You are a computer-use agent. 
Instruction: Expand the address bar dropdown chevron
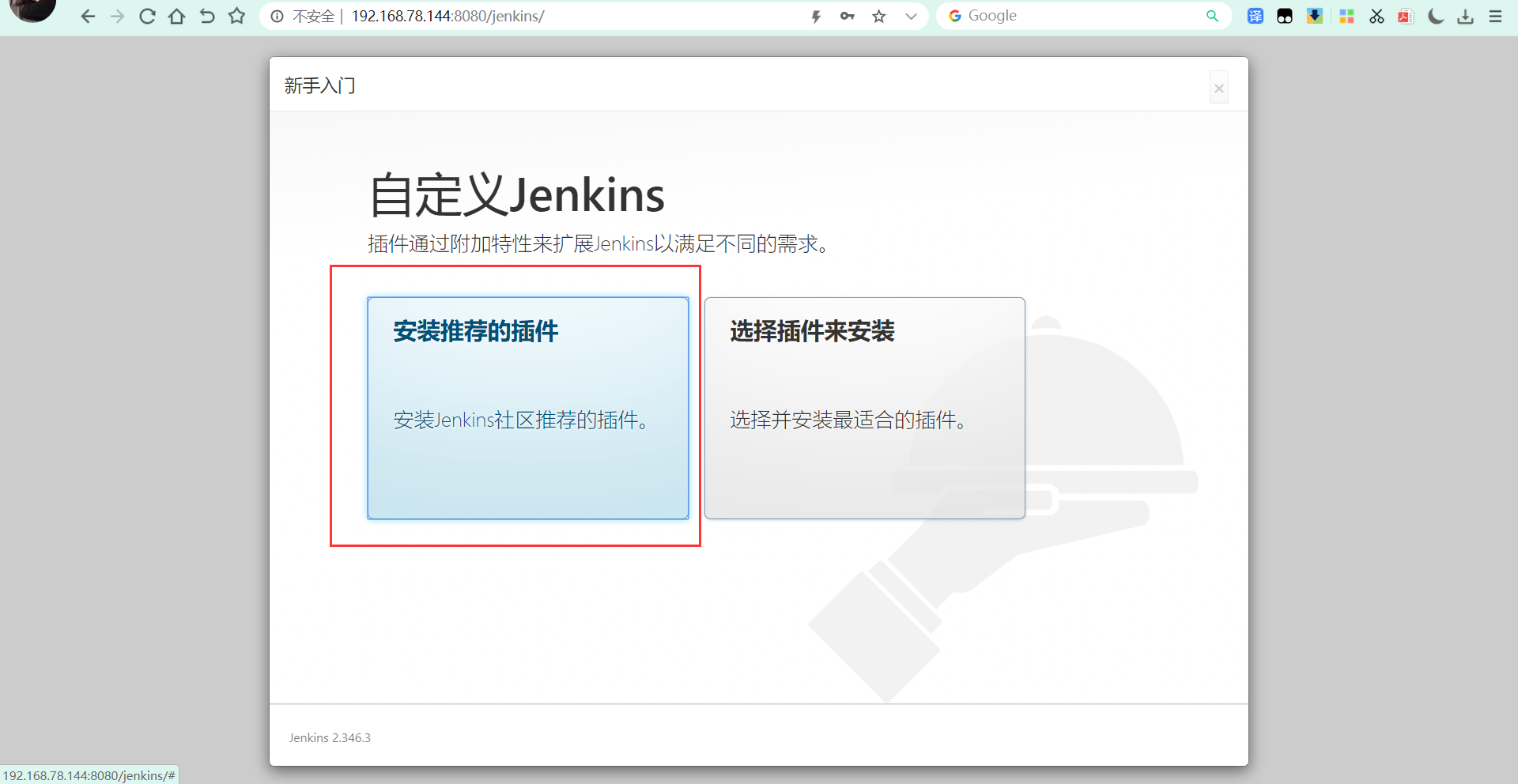[911, 17]
